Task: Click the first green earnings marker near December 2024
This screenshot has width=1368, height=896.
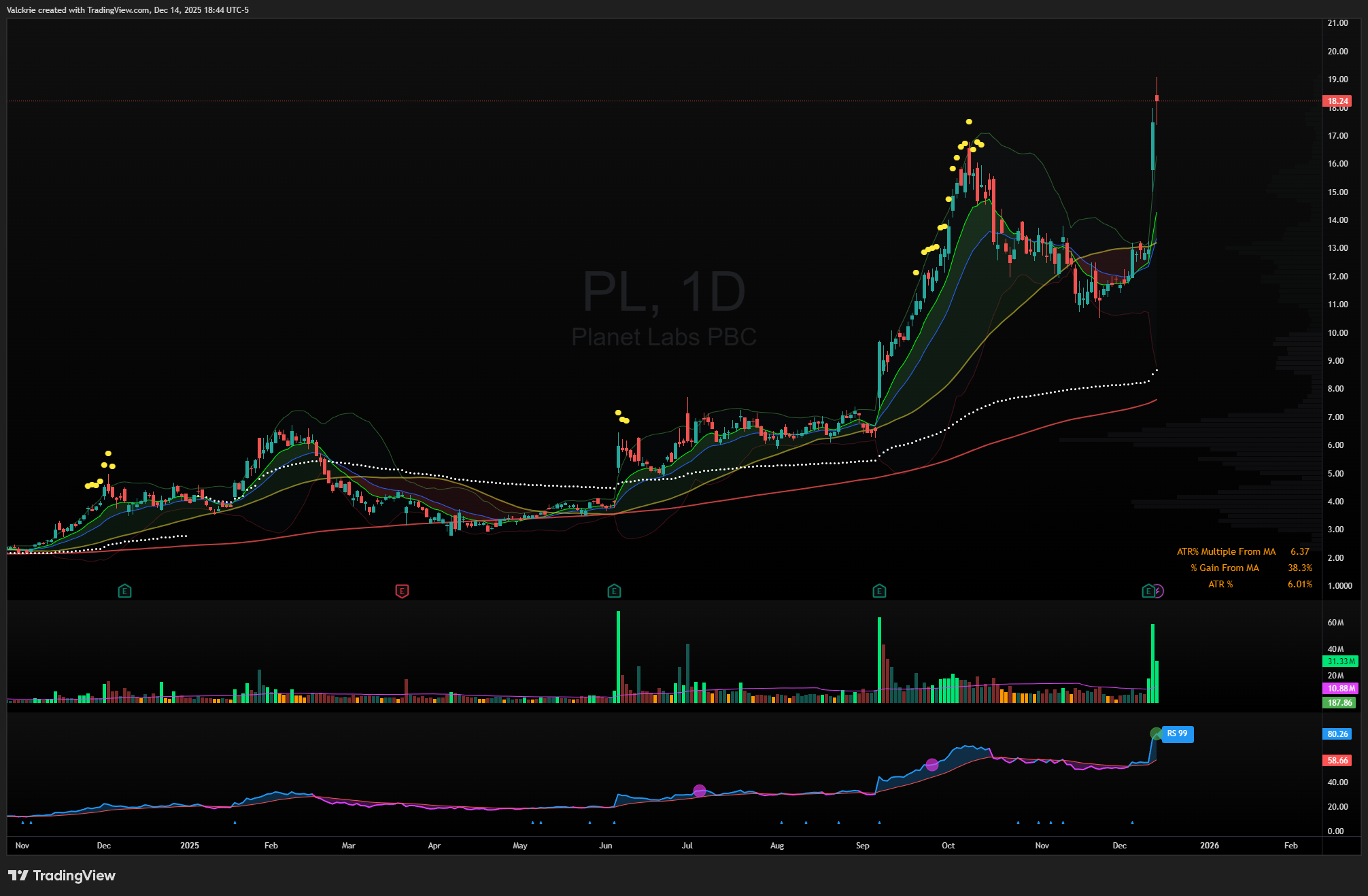Action: tap(124, 591)
